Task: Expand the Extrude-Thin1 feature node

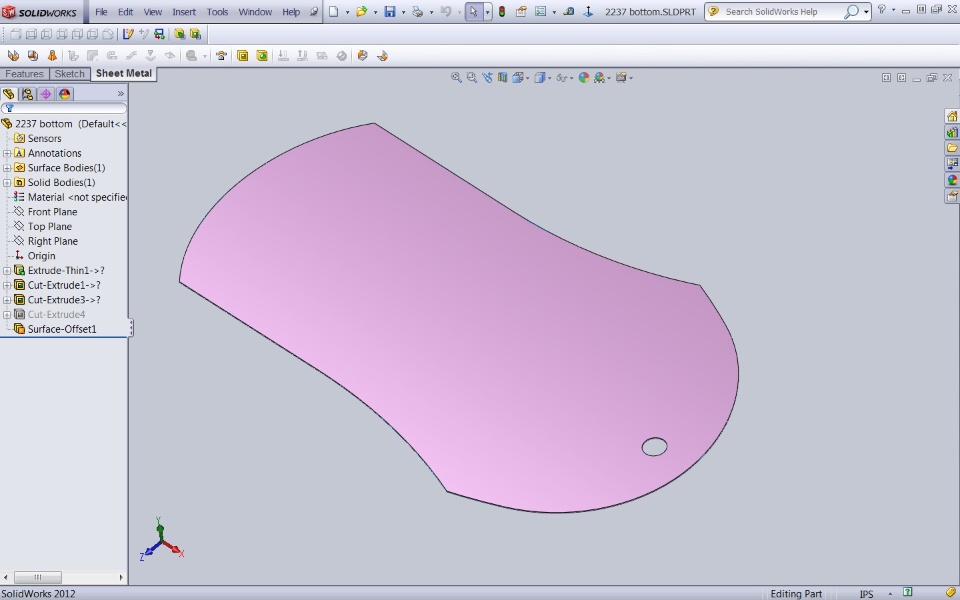Action: (x=7, y=271)
